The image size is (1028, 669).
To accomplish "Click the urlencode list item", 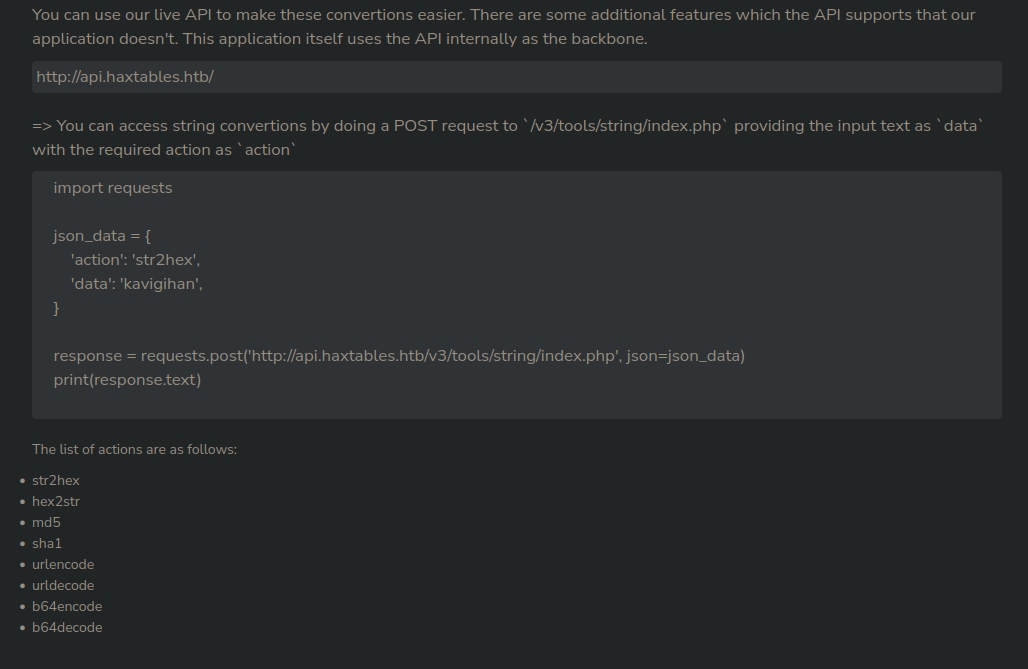I will point(63,564).
